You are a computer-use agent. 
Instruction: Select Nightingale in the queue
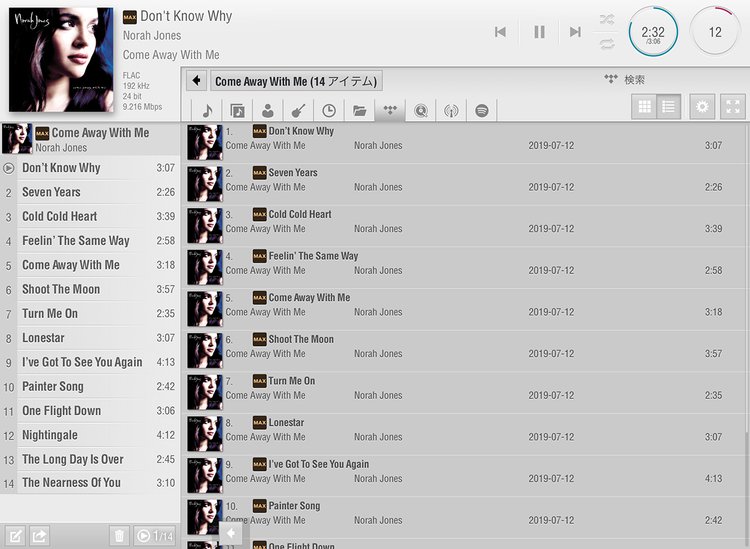(x=90, y=435)
